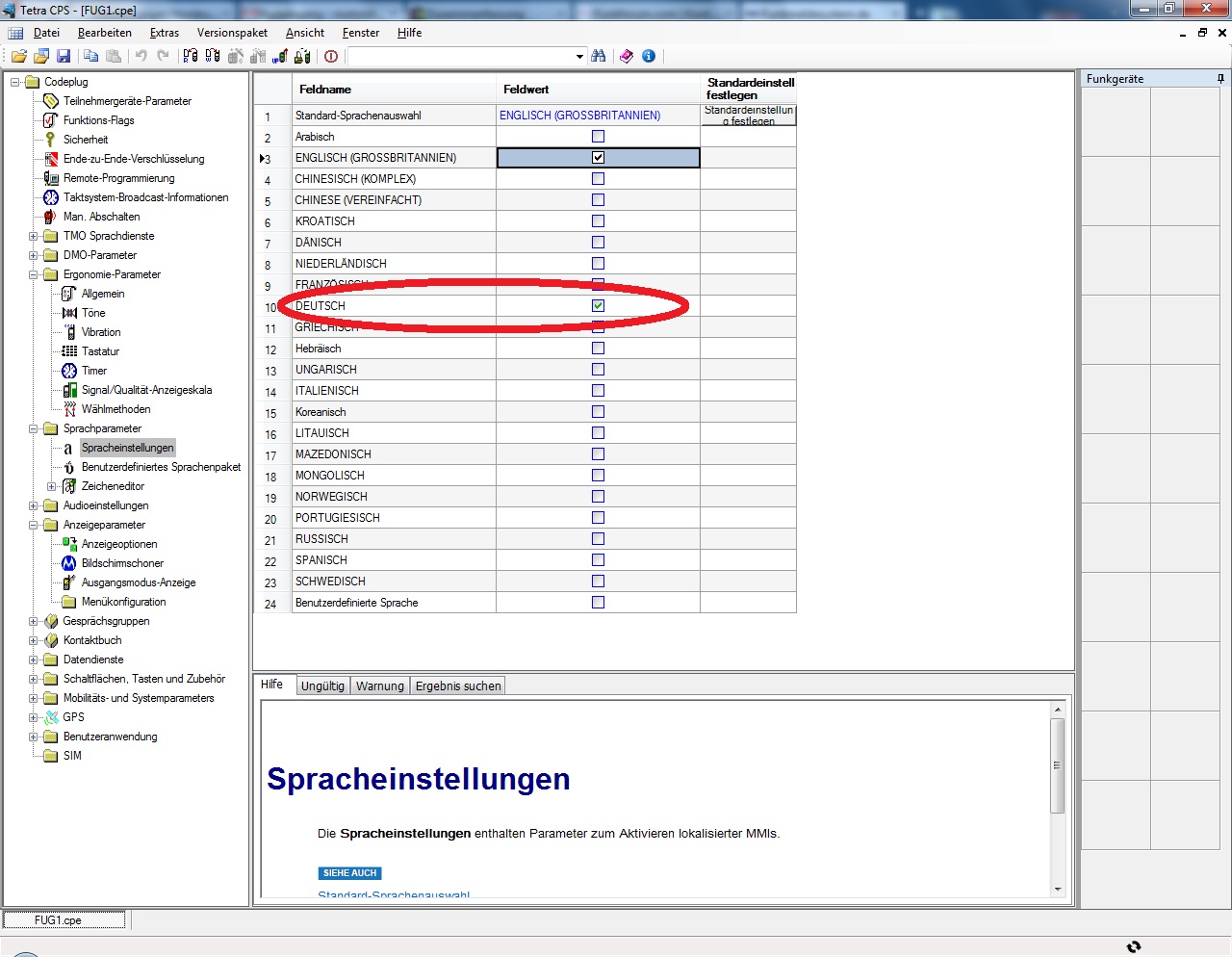Click the blue ENGLISCH (GROSSBRITANNIEN) field value

click(x=579, y=116)
